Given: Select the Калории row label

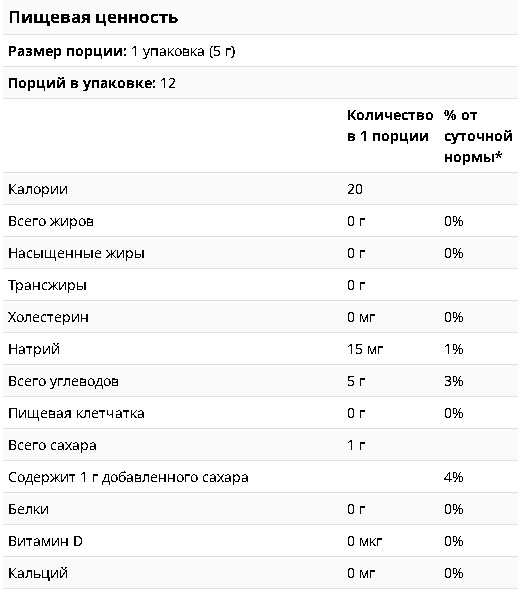Looking at the screenshot, I should [x=38, y=189].
